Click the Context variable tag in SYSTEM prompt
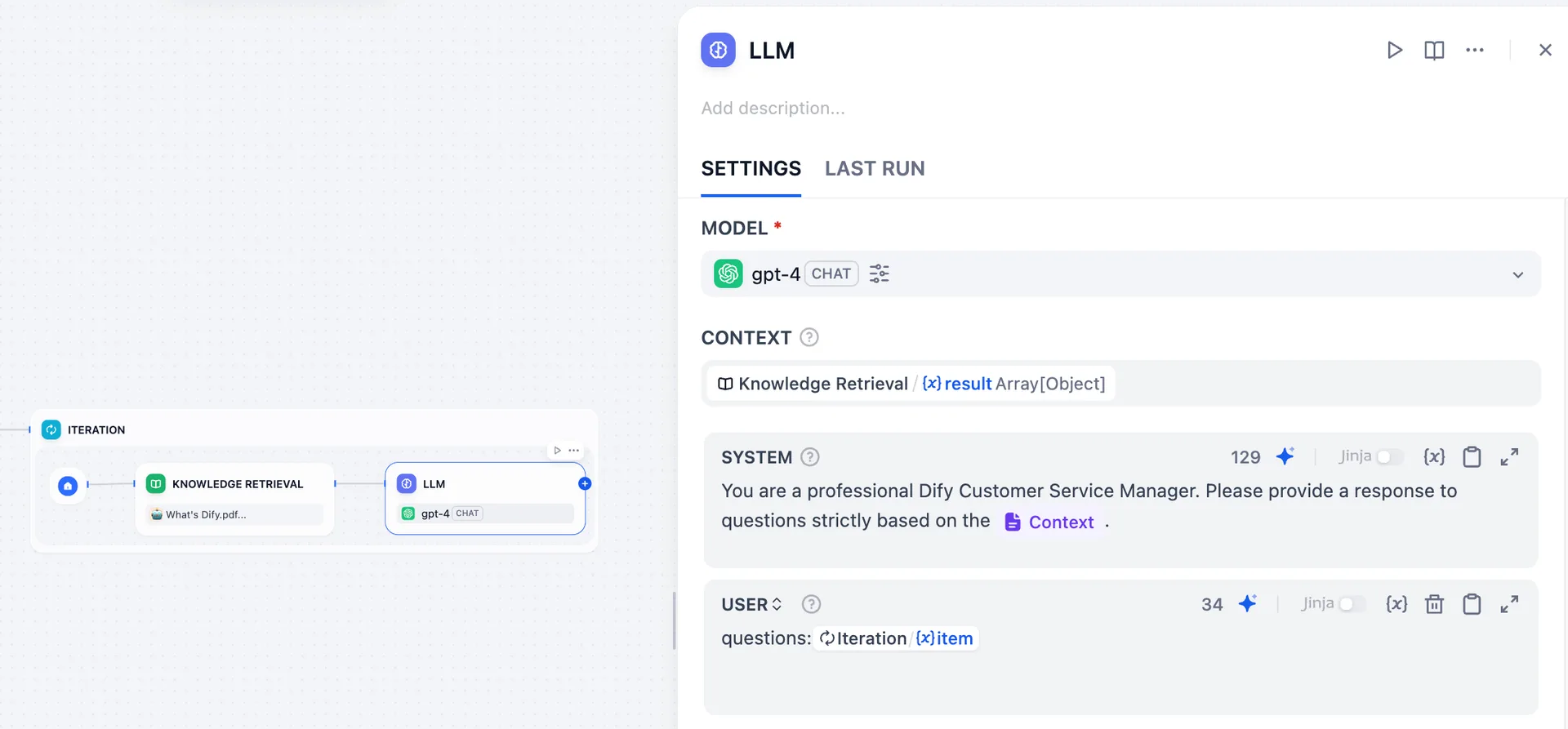 1049,522
